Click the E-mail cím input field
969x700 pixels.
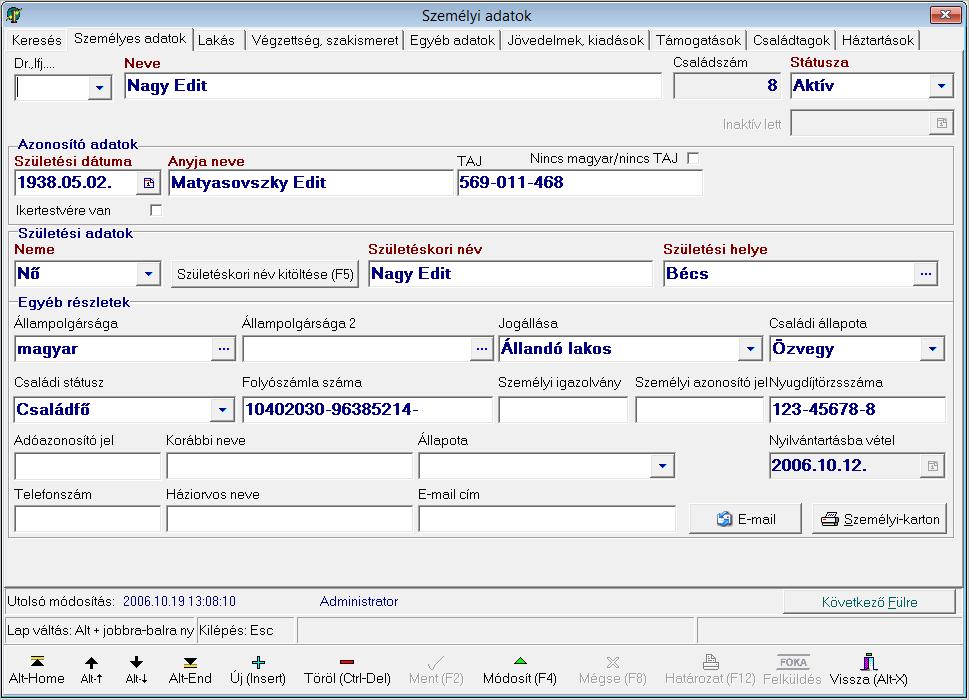pos(547,519)
